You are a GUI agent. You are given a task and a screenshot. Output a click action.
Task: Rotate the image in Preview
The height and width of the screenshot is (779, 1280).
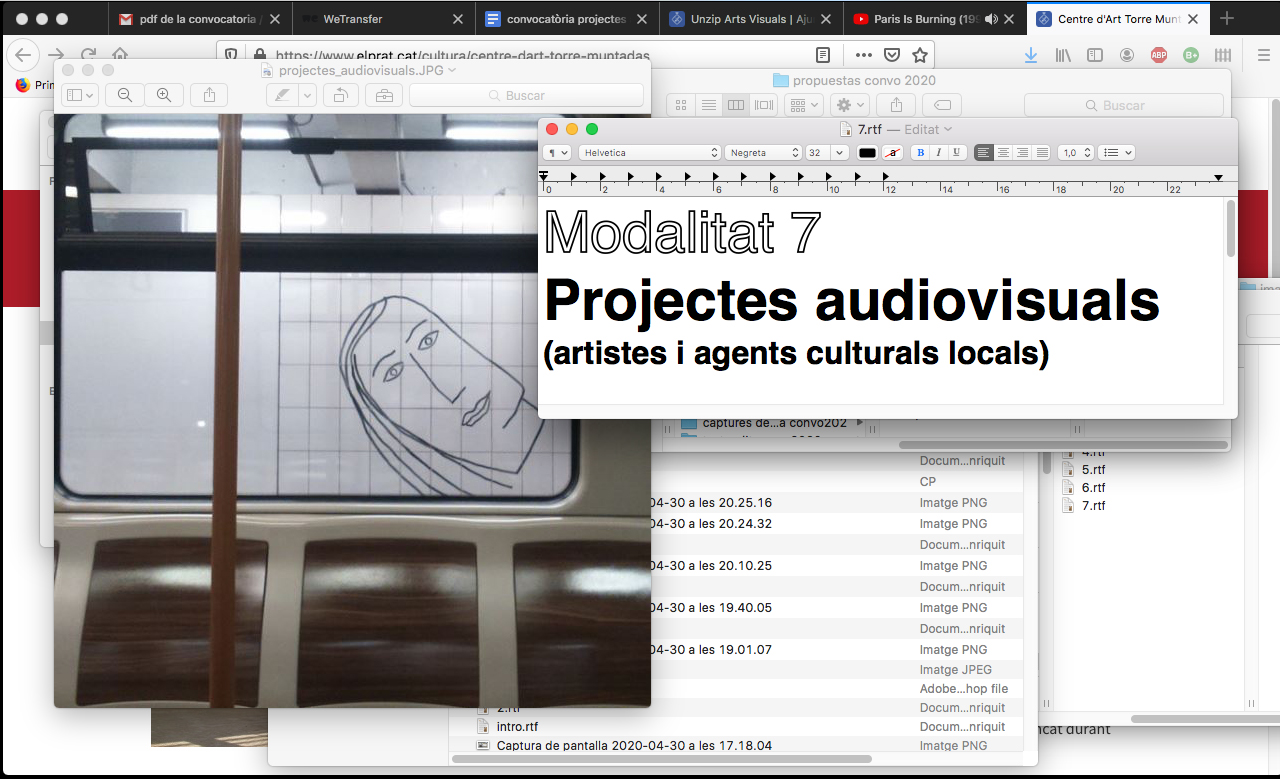340,95
